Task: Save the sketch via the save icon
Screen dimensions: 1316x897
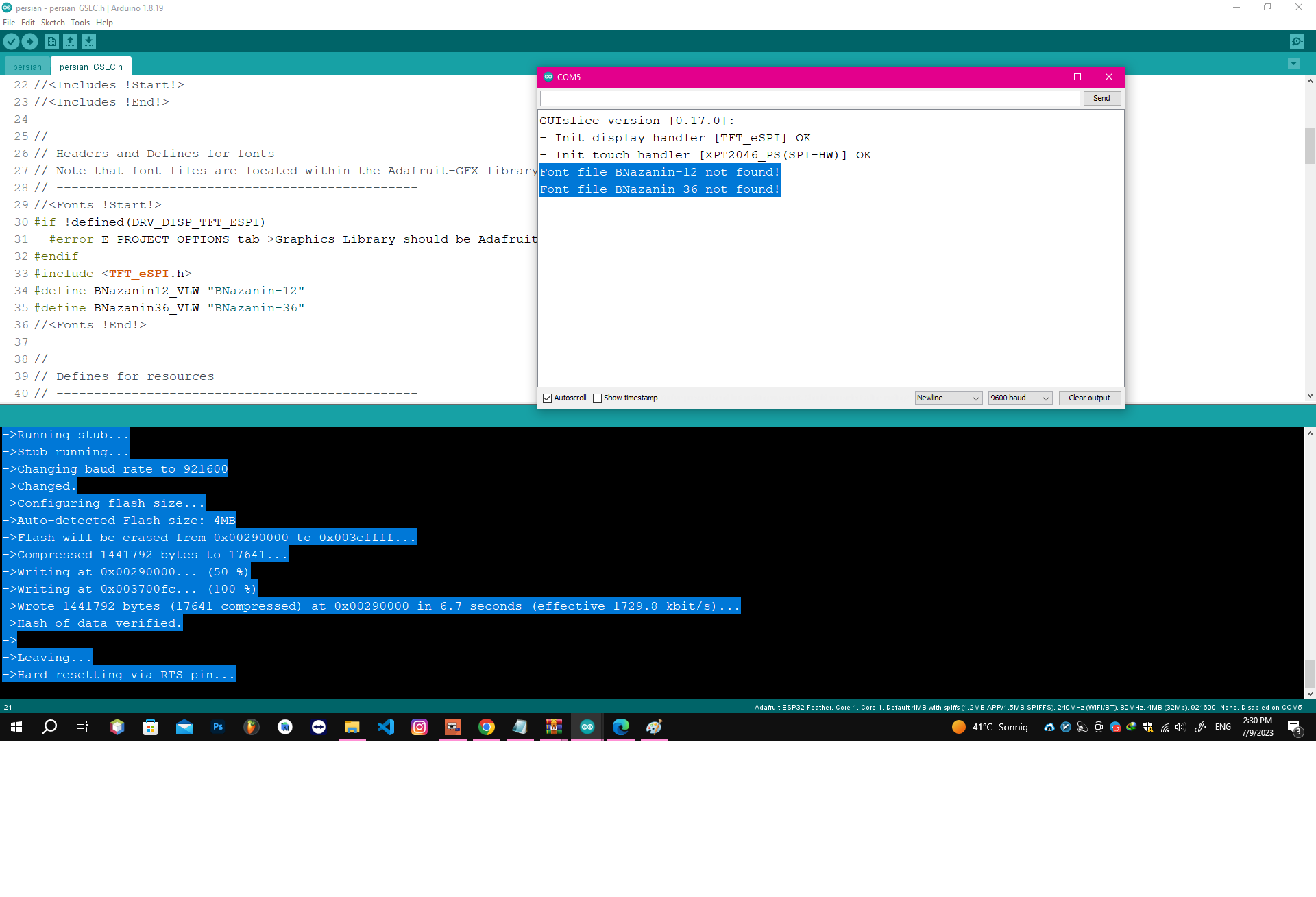Action: pos(88,41)
